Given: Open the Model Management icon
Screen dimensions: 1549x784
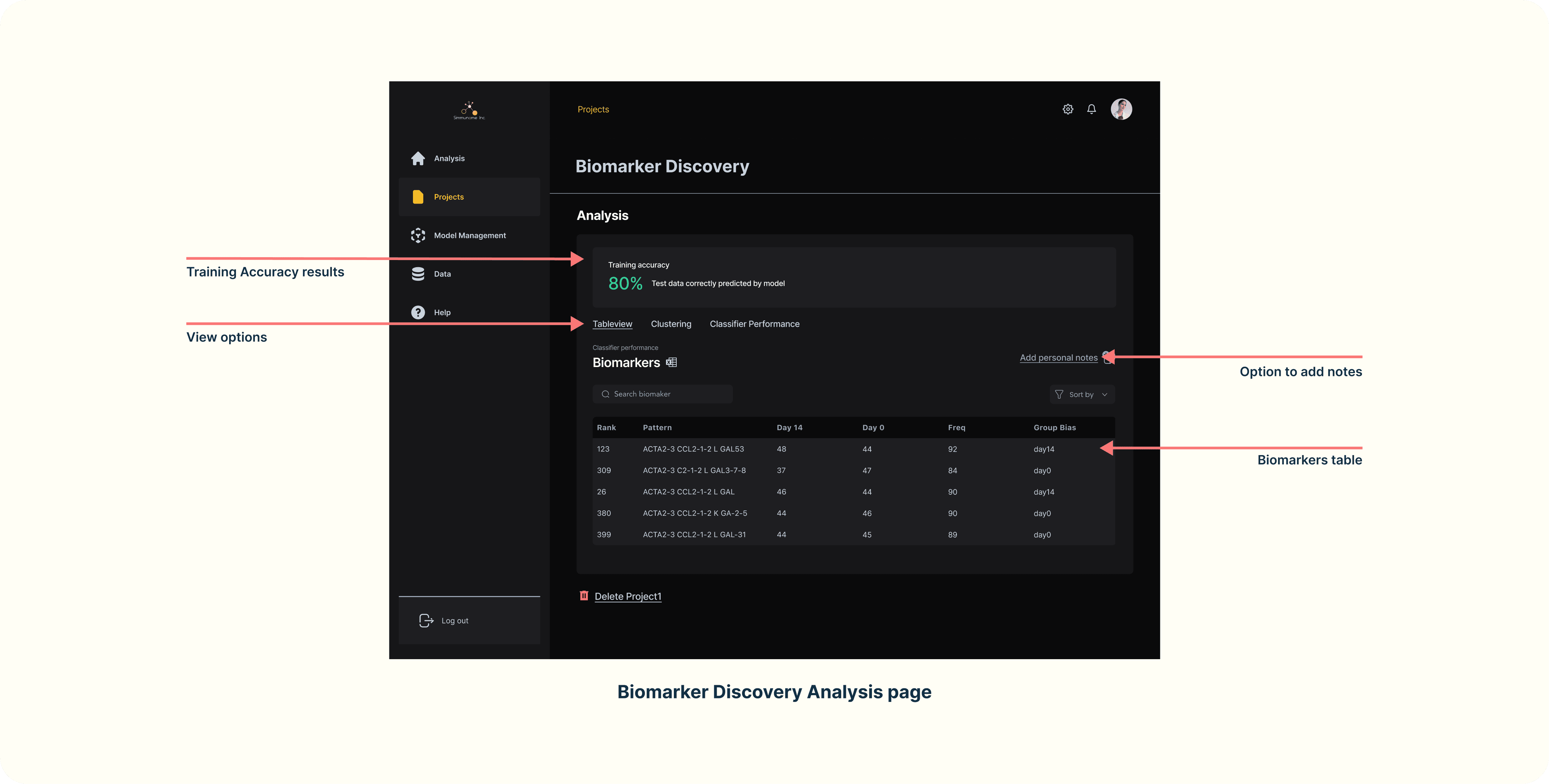Looking at the screenshot, I should [x=418, y=235].
